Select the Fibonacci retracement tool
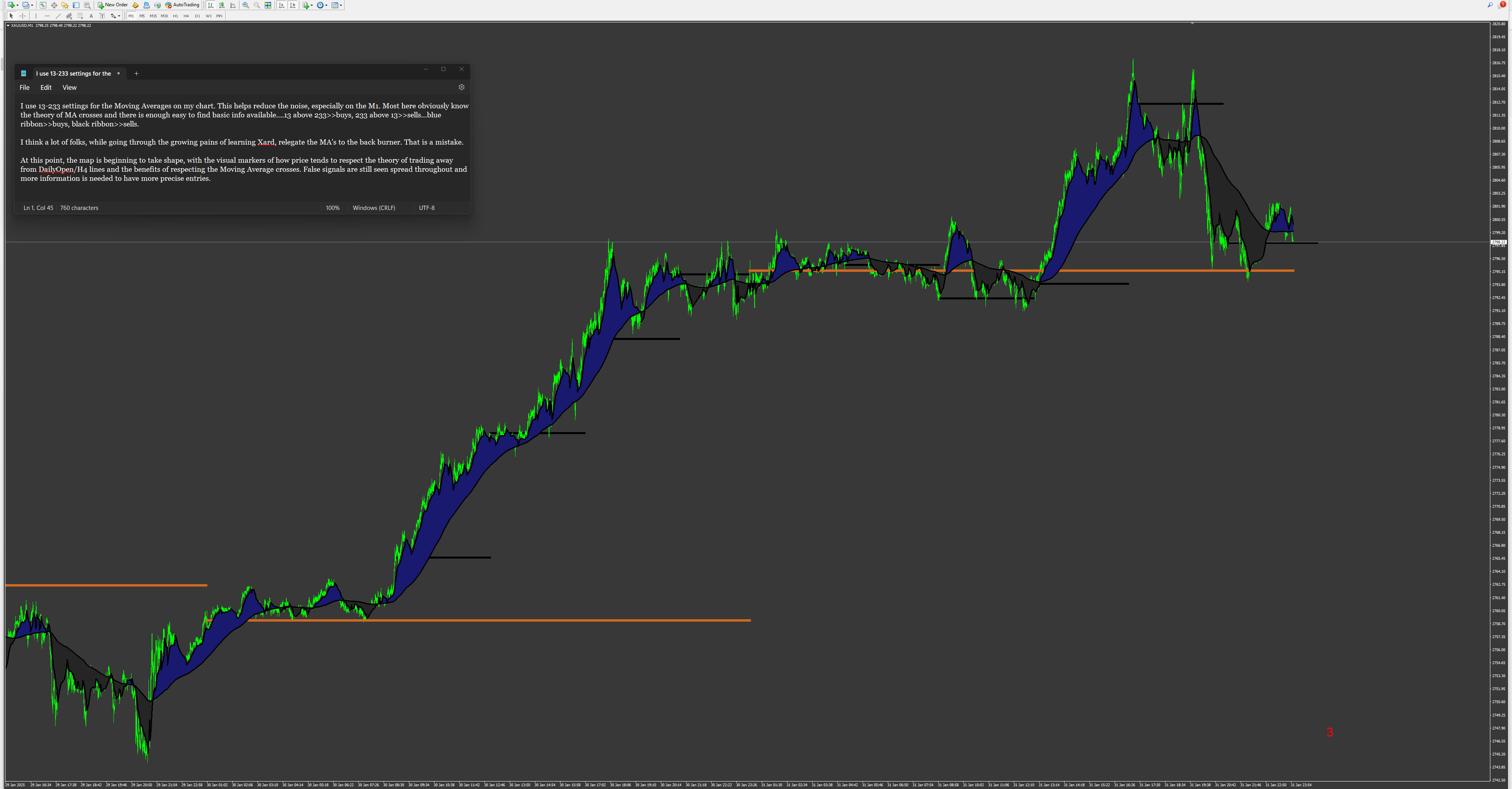The image size is (1512, 789). [x=80, y=16]
